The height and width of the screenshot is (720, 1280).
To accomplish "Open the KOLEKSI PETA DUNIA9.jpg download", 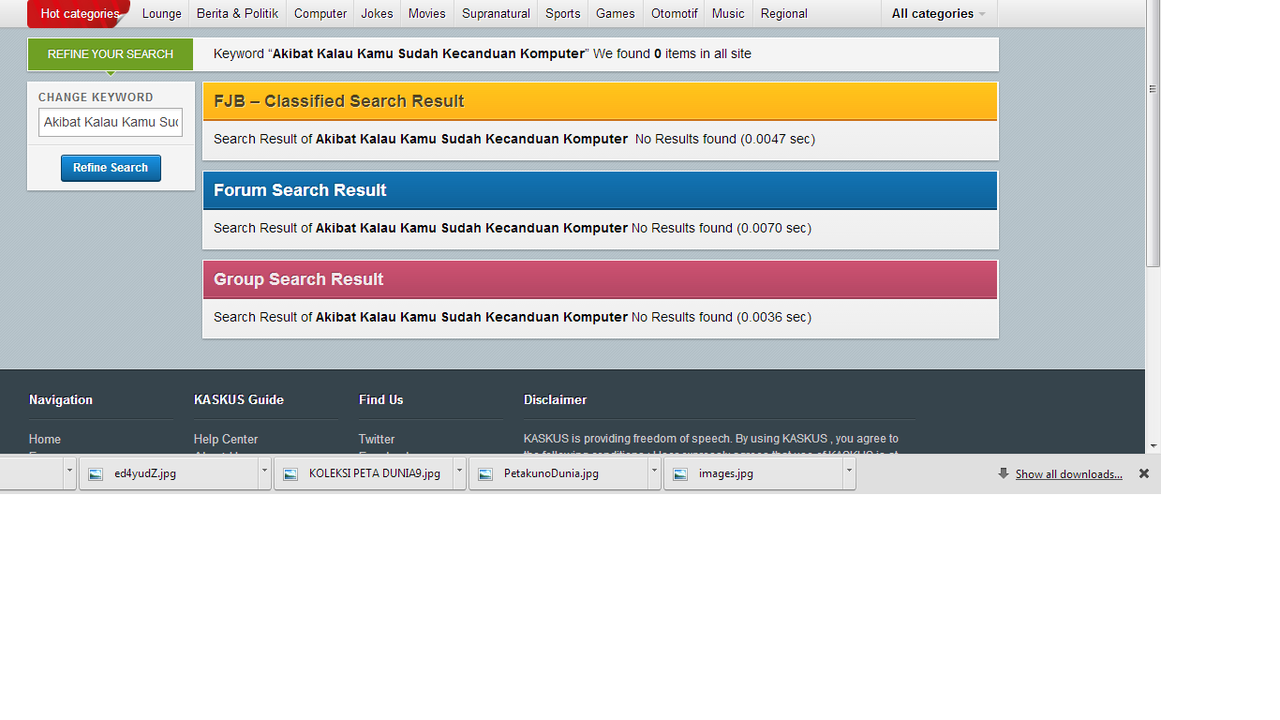I will tap(363, 473).
